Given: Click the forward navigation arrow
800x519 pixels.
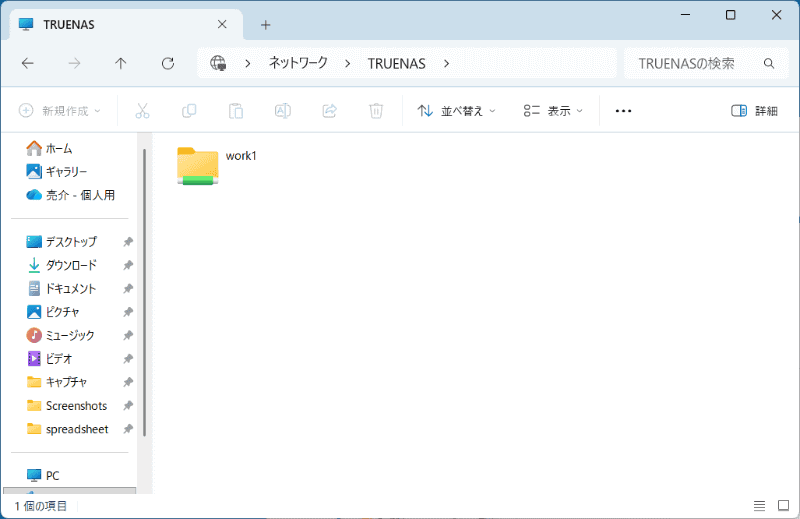Looking at the screenshot, I should 74,63.
